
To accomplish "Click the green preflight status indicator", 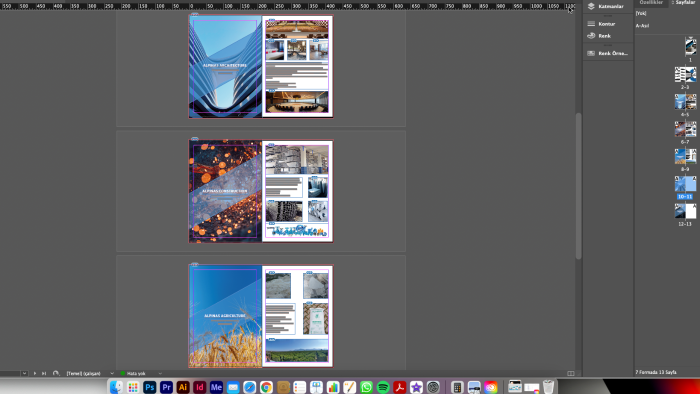I will 123,373.
